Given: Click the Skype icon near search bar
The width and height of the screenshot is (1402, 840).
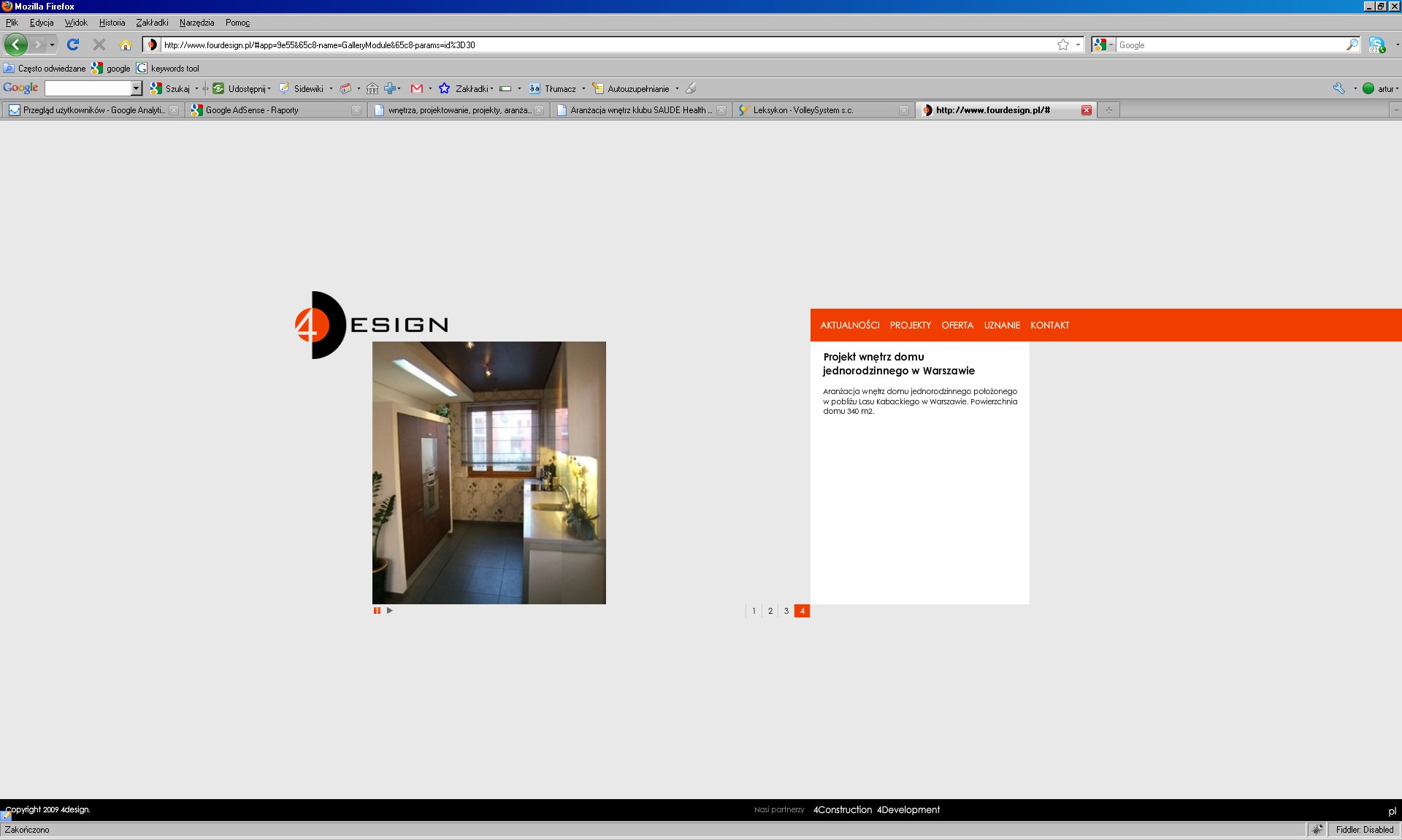Looking at the screenshot, I should [1376, 45].
